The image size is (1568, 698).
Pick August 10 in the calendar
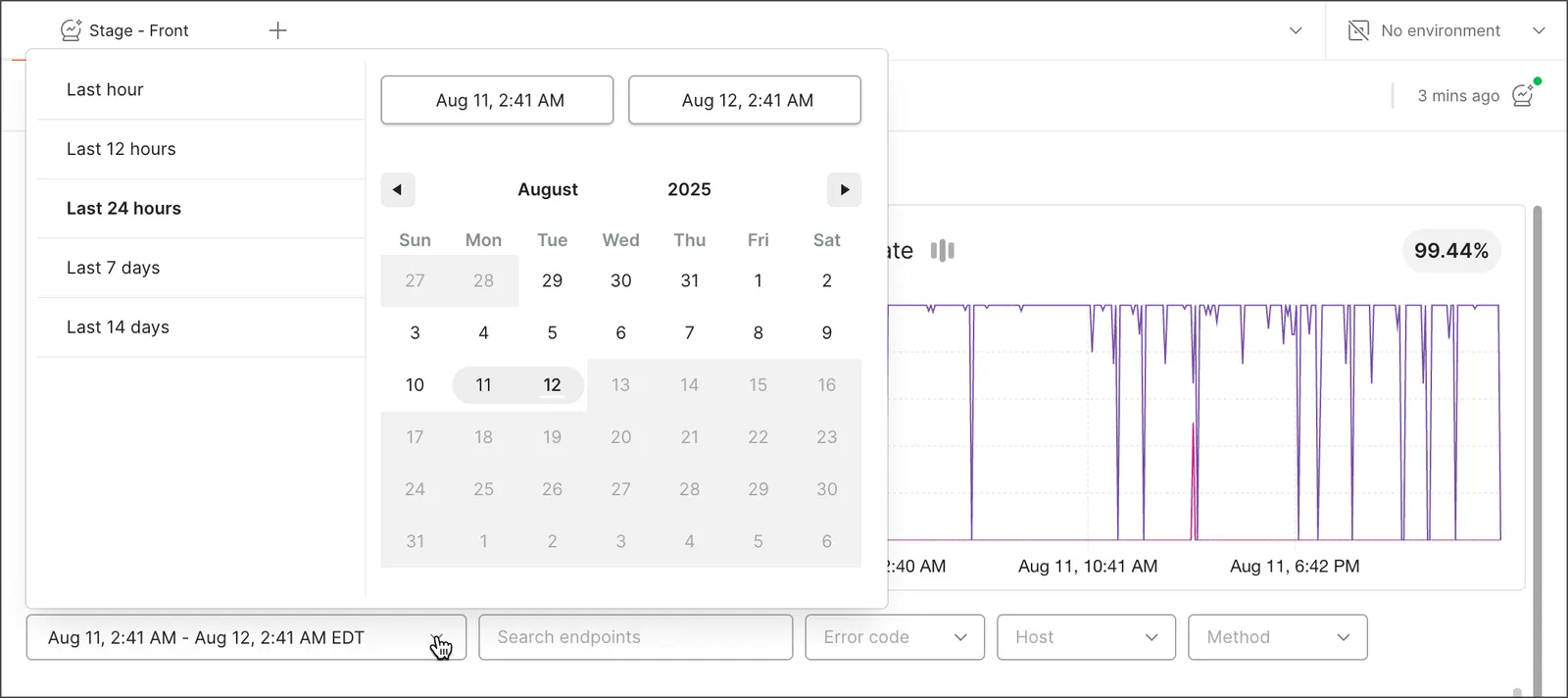click(415, 385)
